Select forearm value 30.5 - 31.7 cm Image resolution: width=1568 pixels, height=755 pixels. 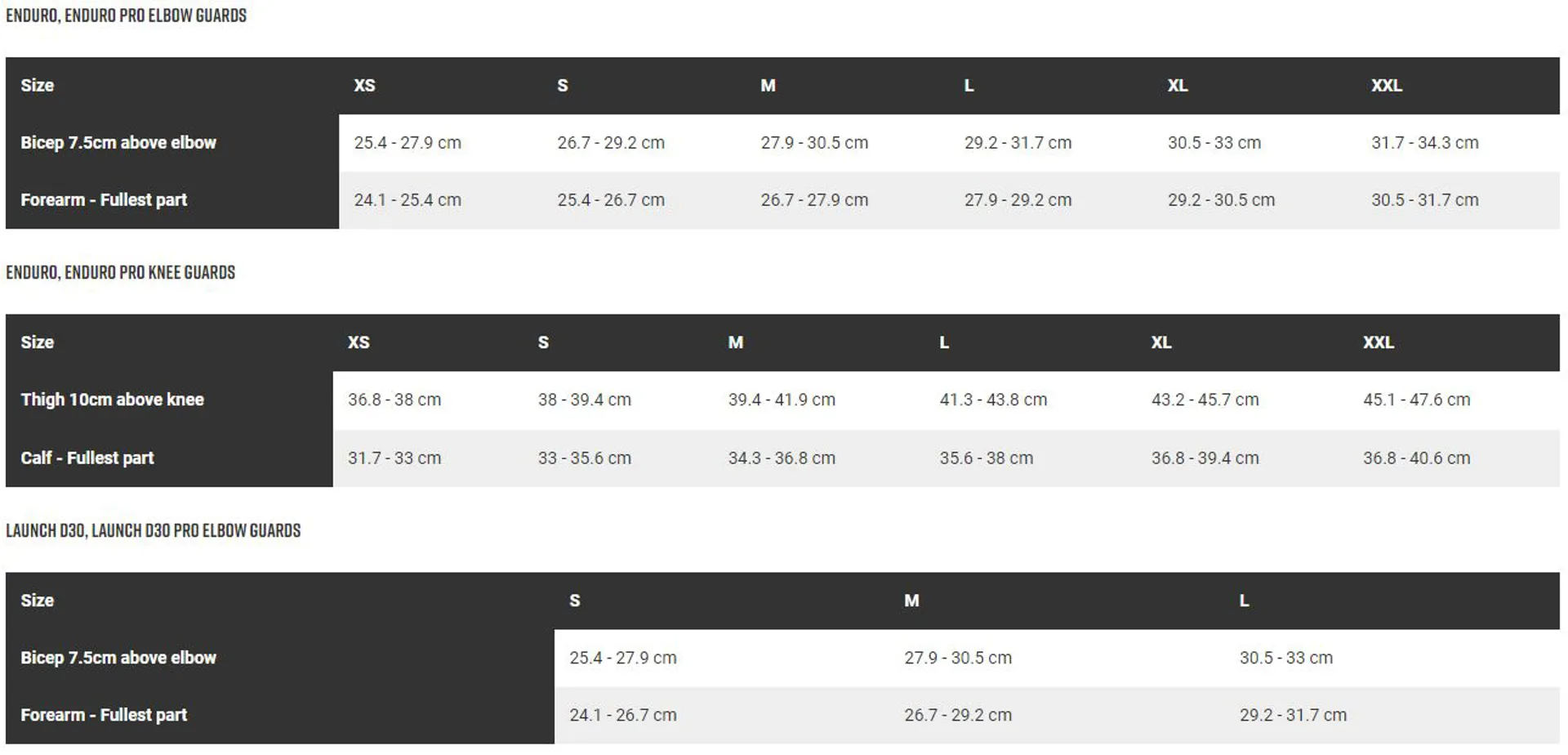pos(1424,200)
